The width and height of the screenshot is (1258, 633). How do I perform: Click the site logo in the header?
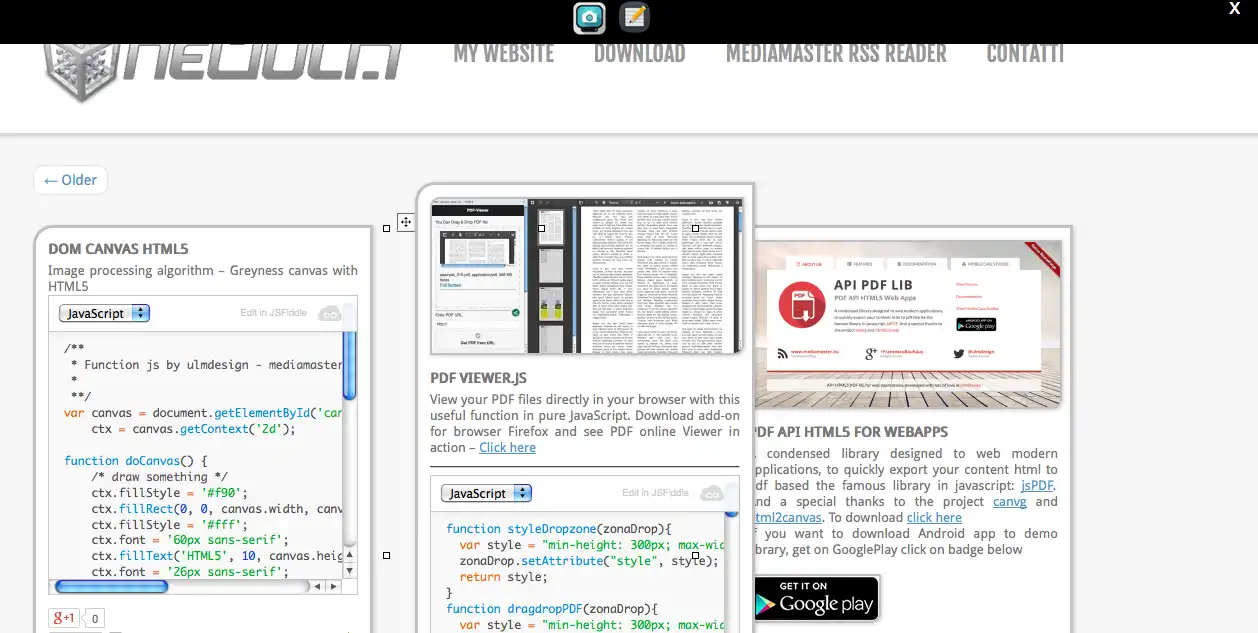click(224, 70)
